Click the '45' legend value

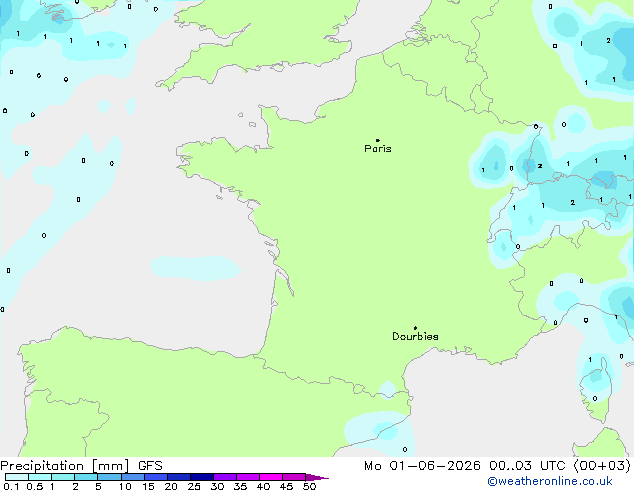(x=286, y=486)
